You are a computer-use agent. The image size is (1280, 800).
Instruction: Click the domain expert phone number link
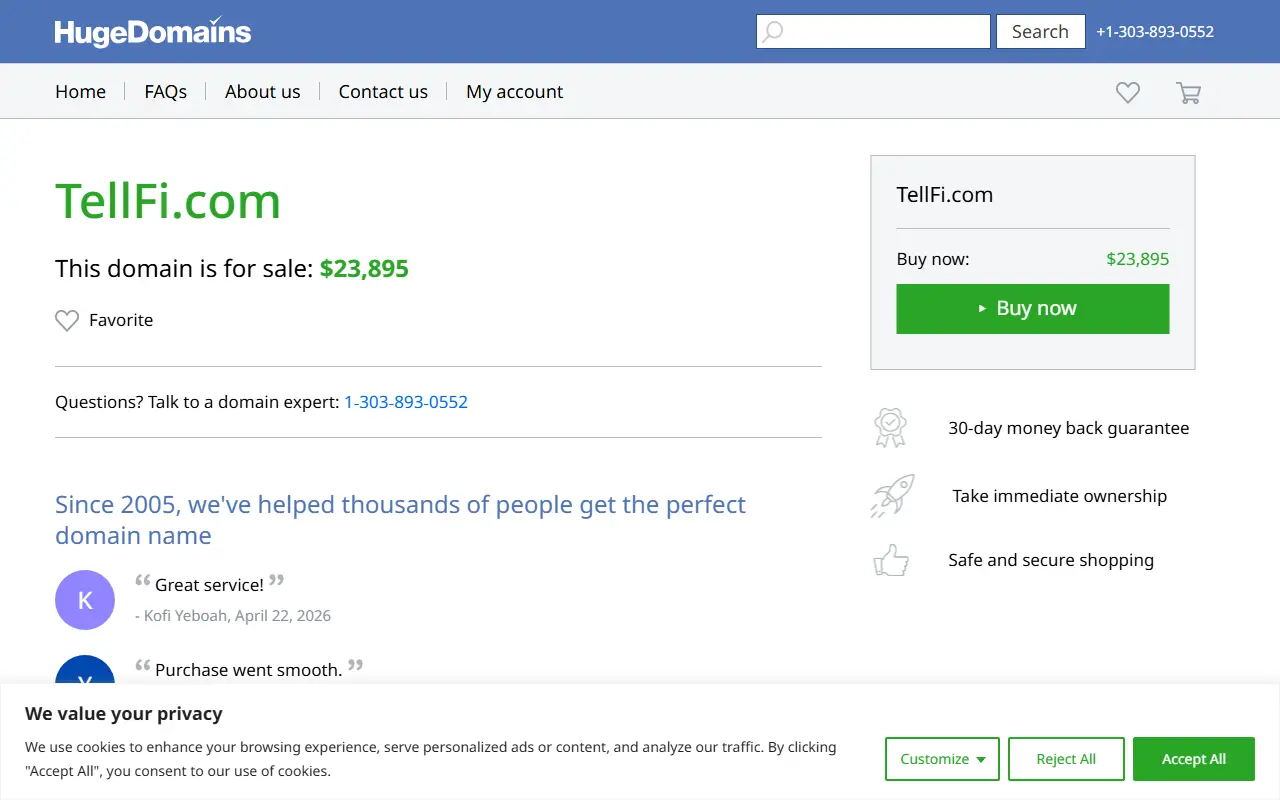[406, 402]
